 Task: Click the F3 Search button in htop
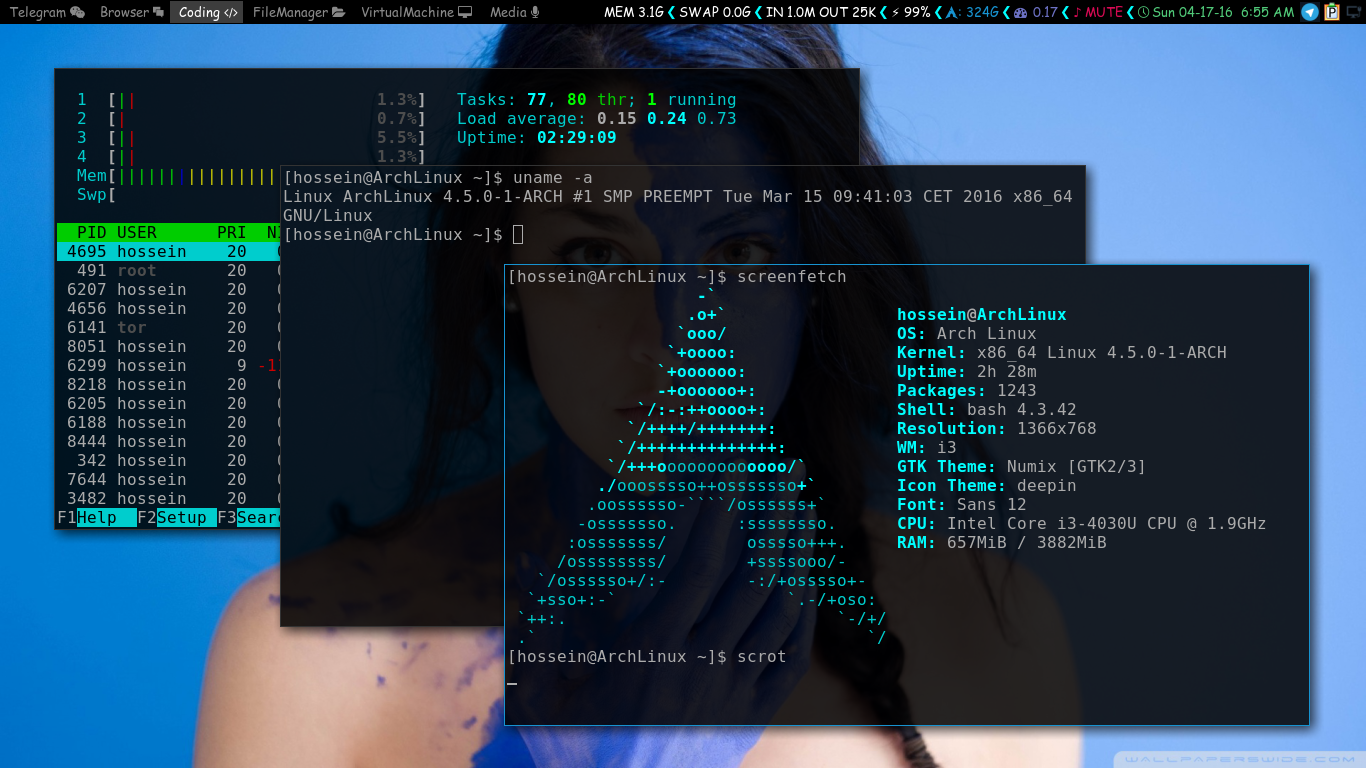tap(249, 517)
